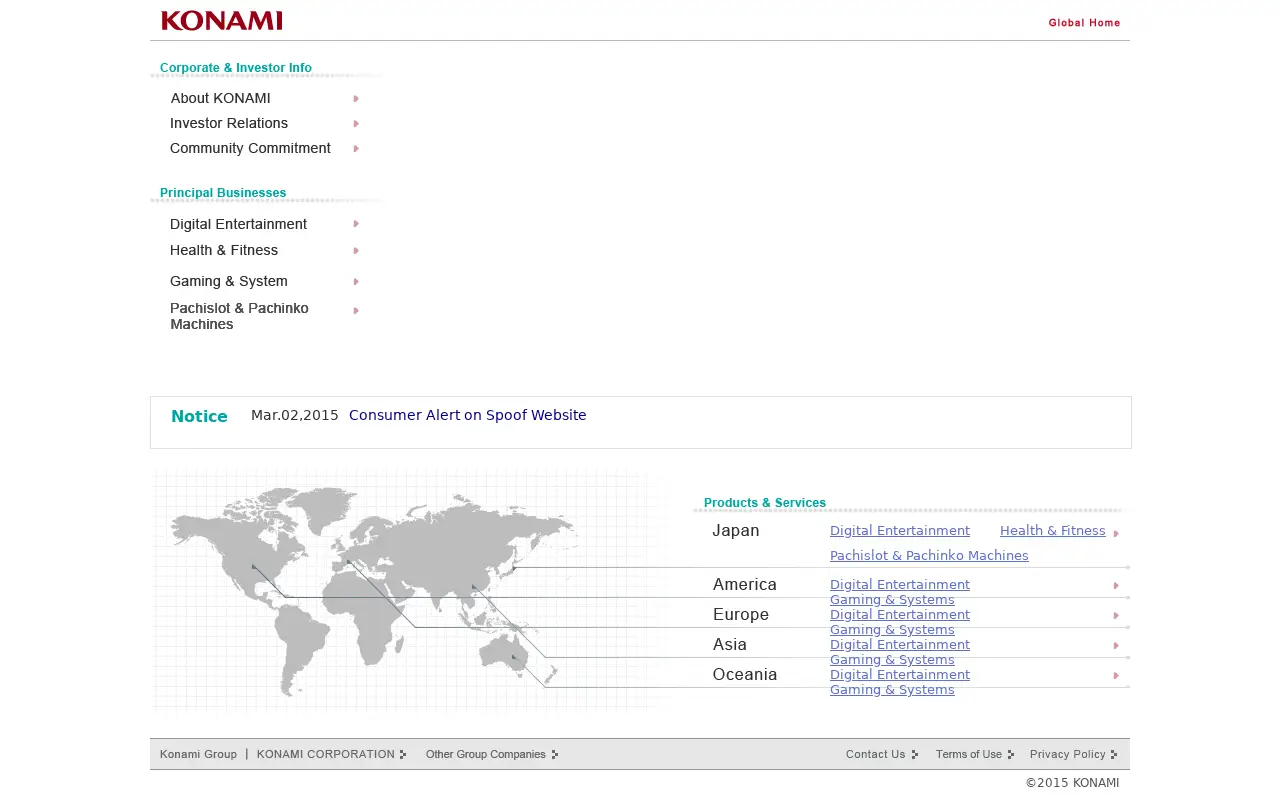Image resolution: width=1280 pixels, height=800 pixels.
Task: Open Community Commitment menu item
Action: coord(250,148)
